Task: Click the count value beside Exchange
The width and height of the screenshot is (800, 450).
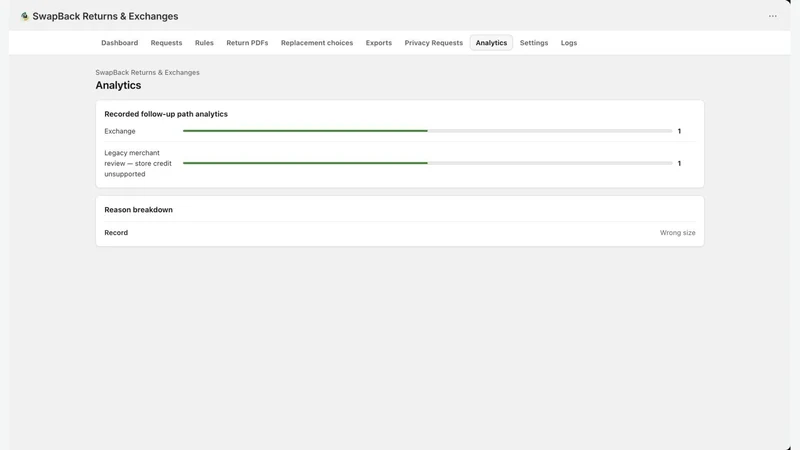Action: [679, 131]
